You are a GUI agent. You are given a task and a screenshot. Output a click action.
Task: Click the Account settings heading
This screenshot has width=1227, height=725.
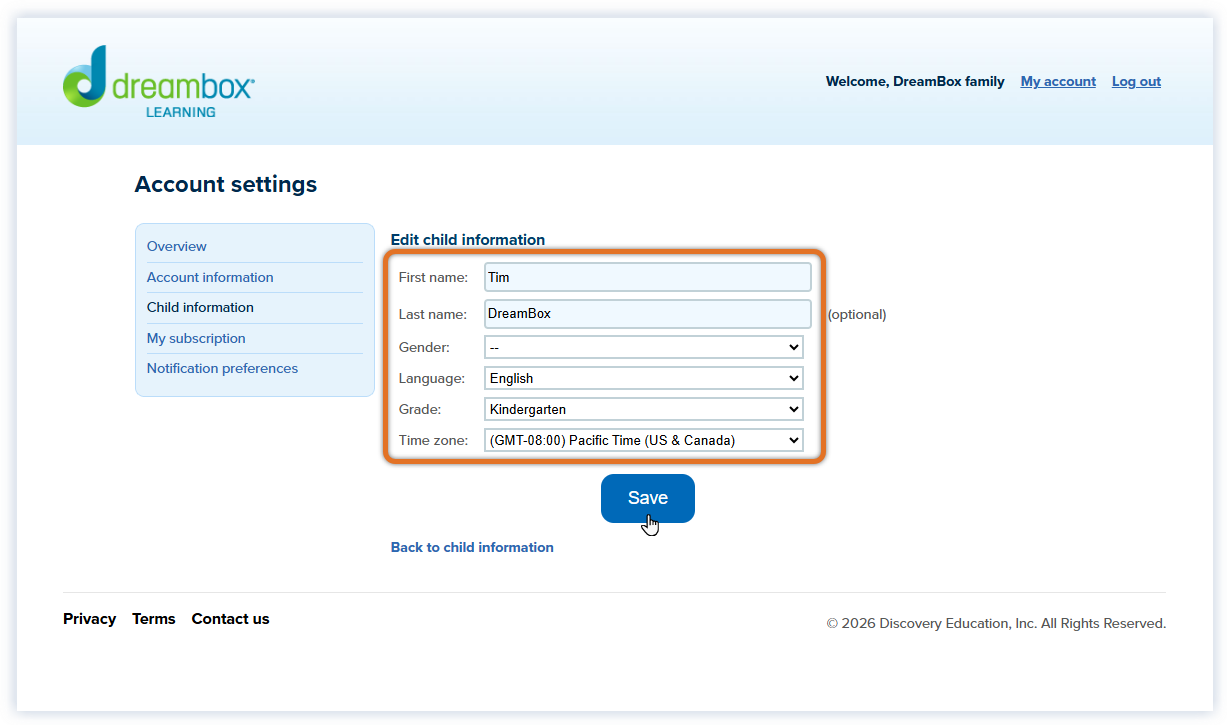click(x=226, y=184)
